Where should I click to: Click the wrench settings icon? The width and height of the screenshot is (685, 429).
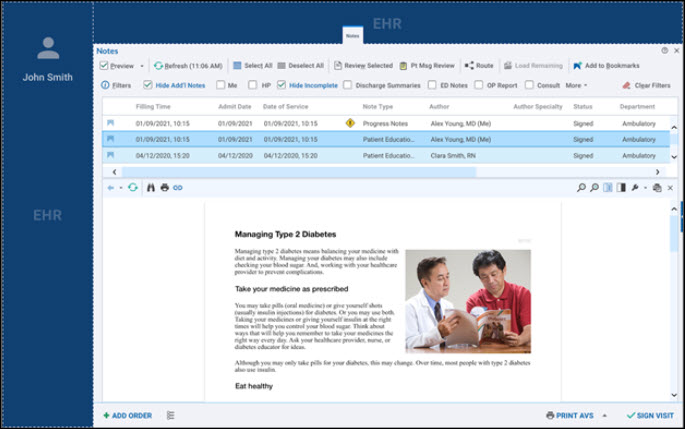point(634,187)
